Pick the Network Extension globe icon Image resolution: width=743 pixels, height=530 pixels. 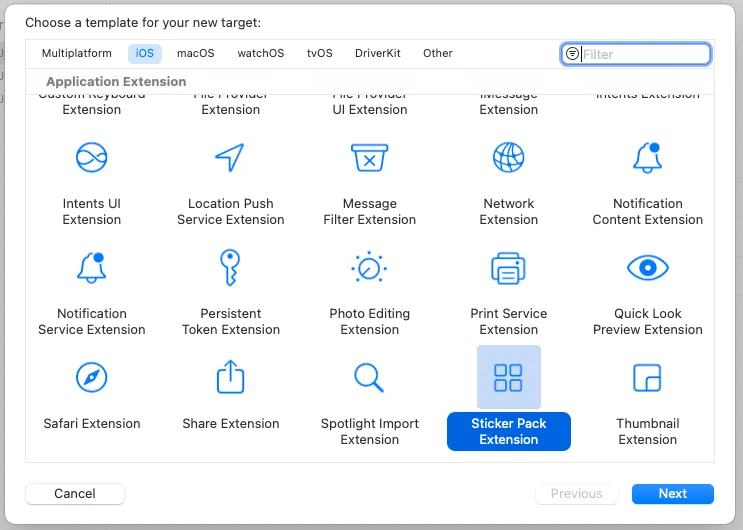click(x=508, y=157)
